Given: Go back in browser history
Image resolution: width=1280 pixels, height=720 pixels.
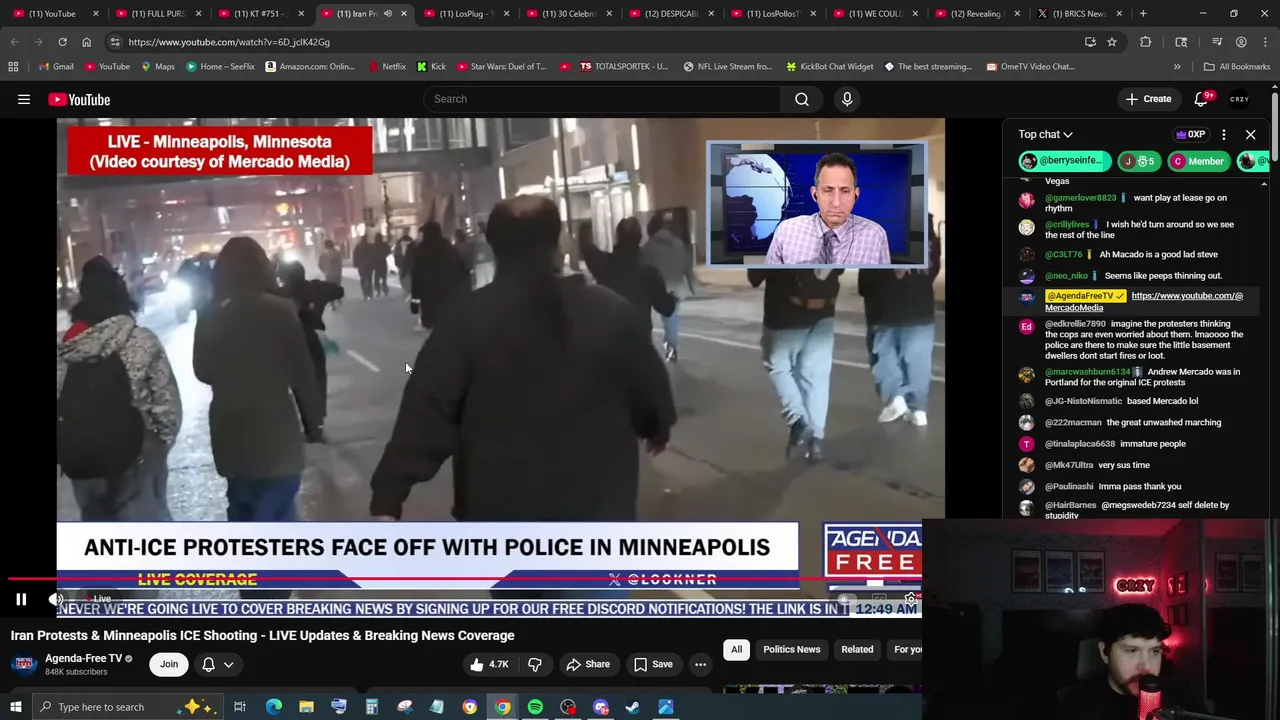Looking at the screenshot, I should coord(15,42).
